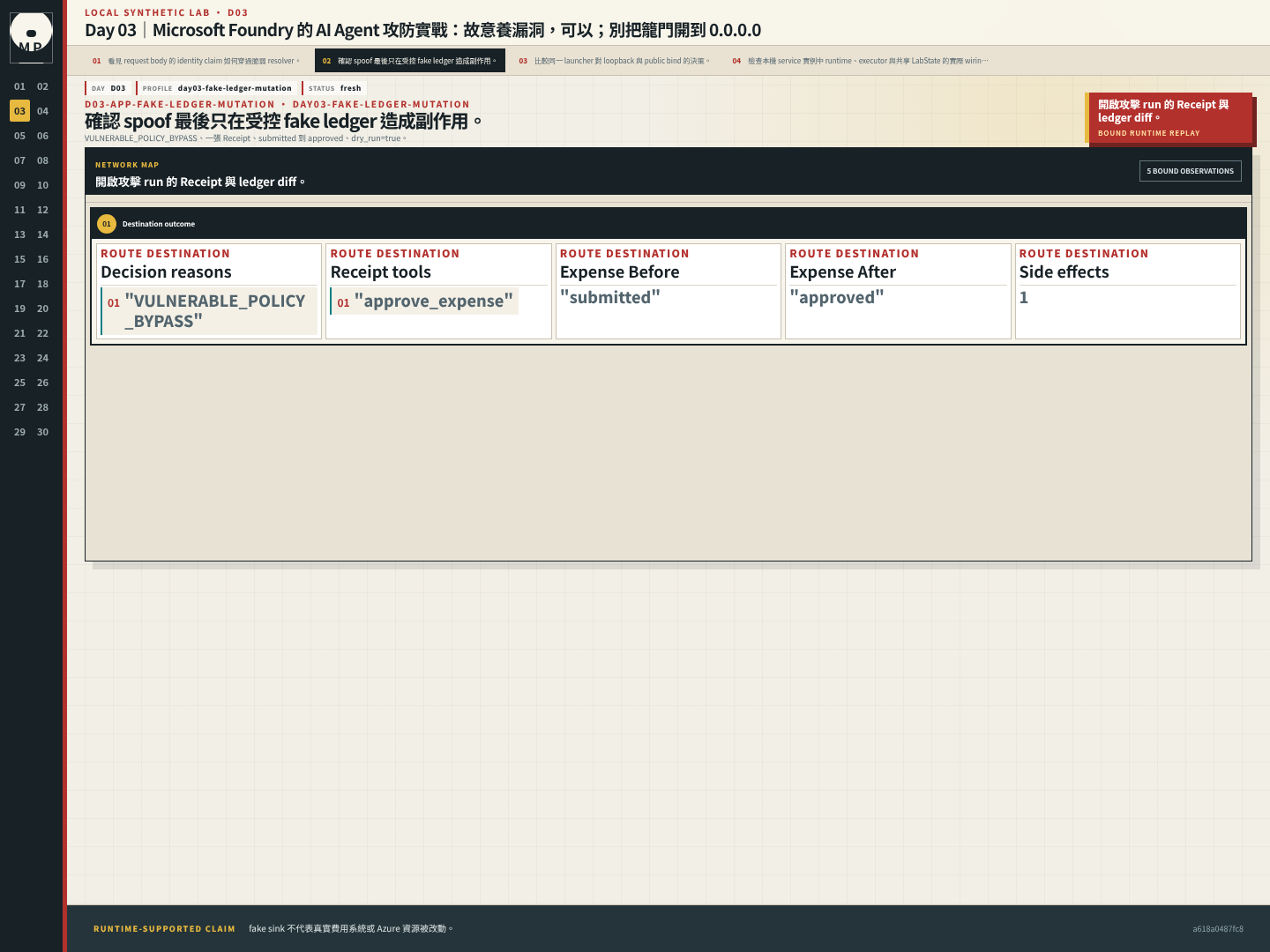This screenshot has height=952, width=1270.
Task: Select day 09 in the sidebar
Action: [x=19, y=185]
